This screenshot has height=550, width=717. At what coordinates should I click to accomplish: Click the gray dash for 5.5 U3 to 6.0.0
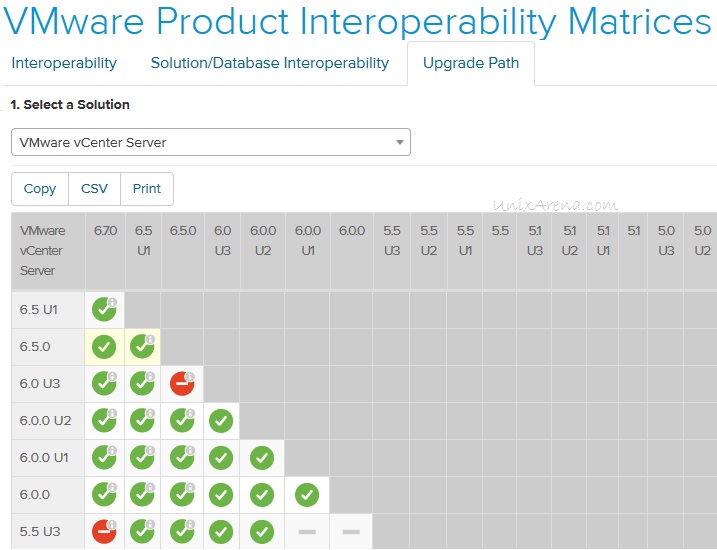[x=351, y=532]
